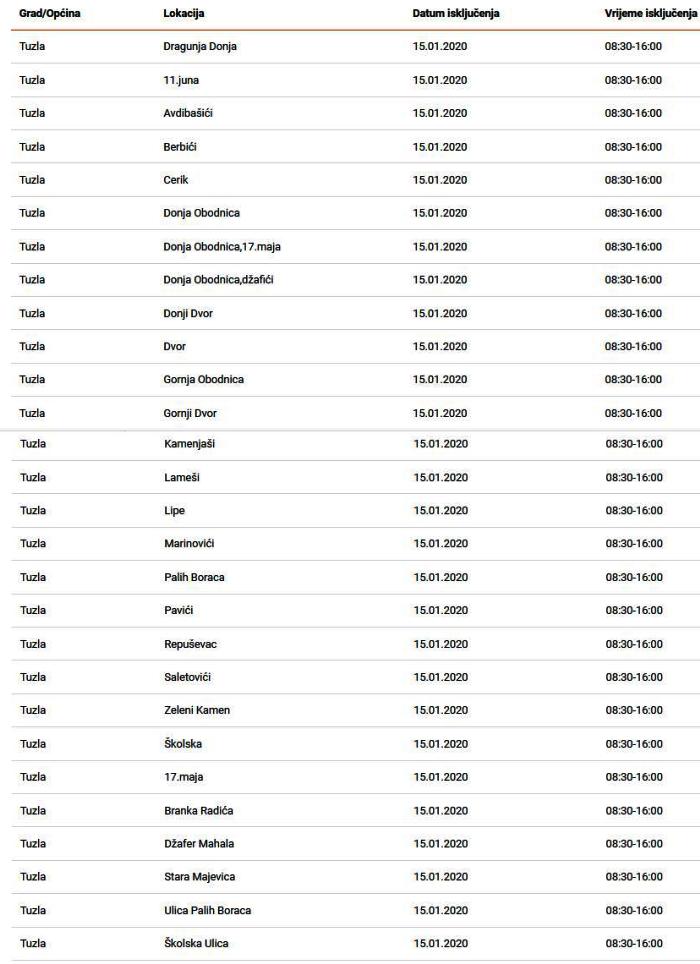Click the Gornja Obodnica location

coord(203,379)
